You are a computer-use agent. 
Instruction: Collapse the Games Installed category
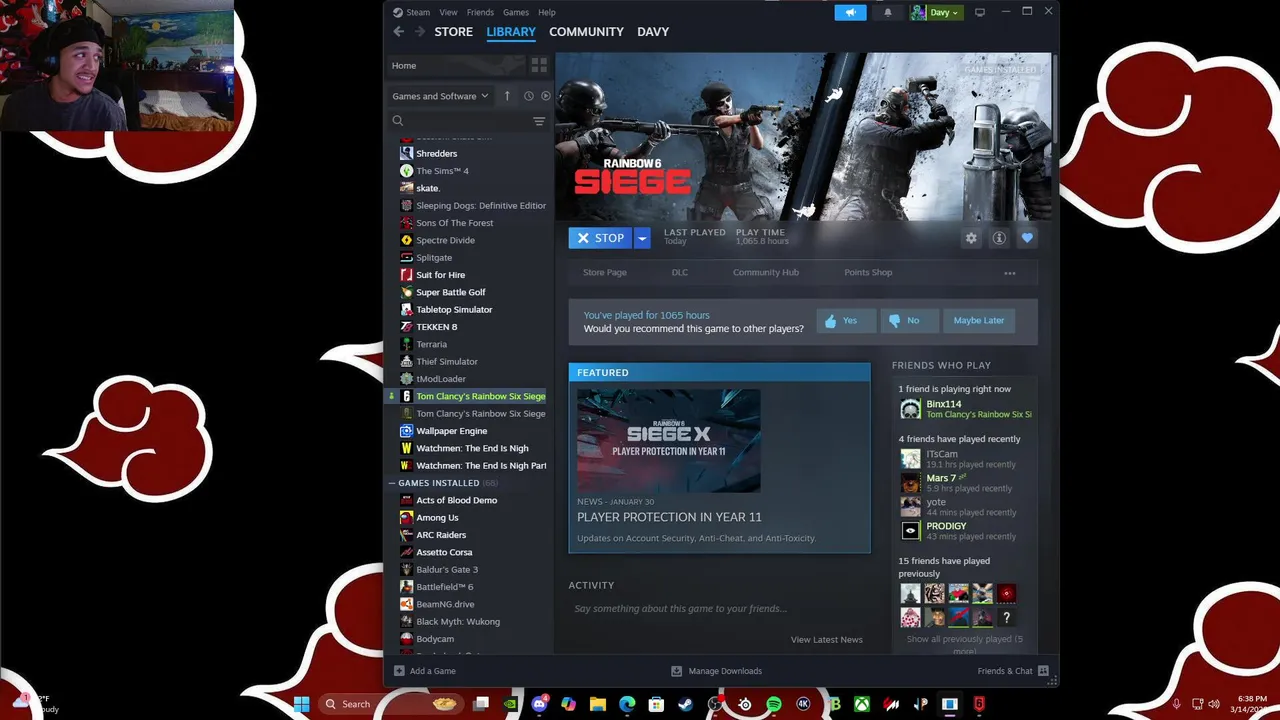pos(392,483)
